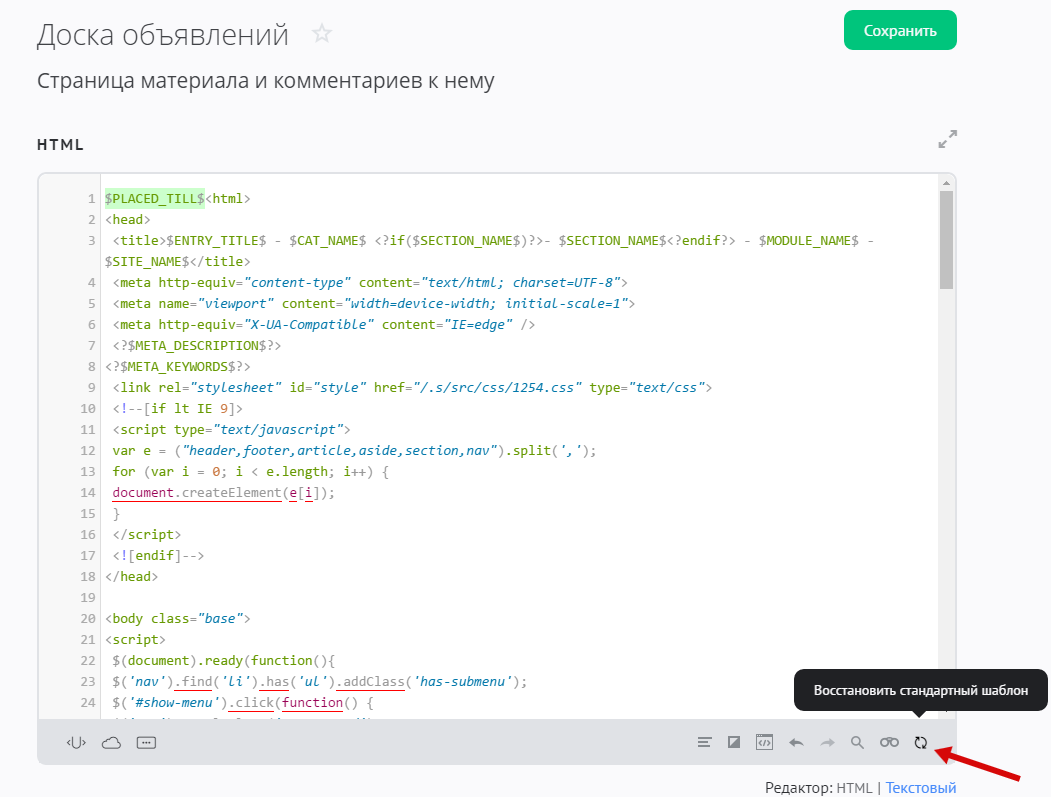The width and height of the screenshot is (1051, 797).
Task: Expand the HTML editor to fullscreen
Action: point(947,140)
